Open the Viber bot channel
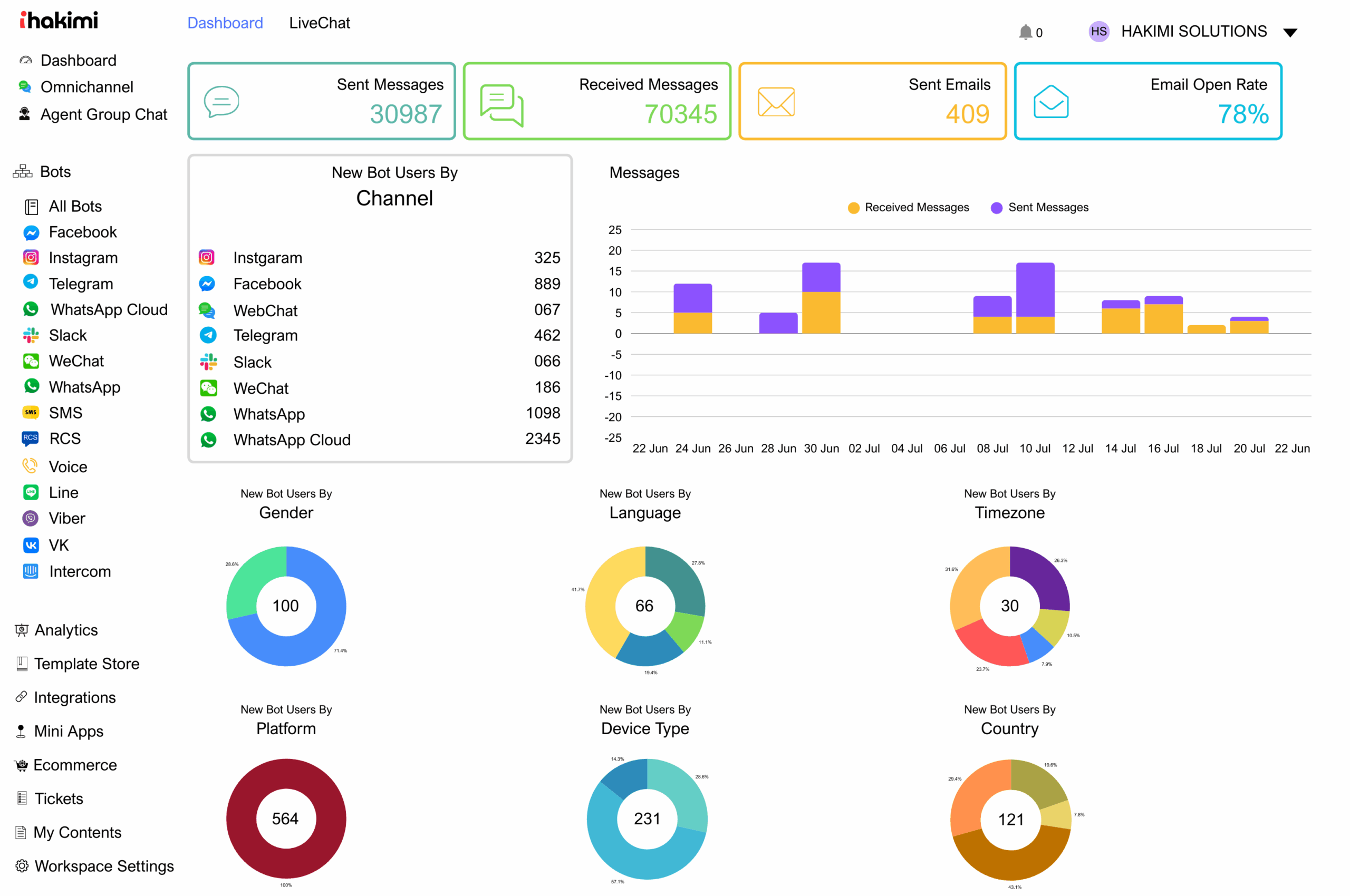Viewport: 1350px width, 896px height. (66, 518)
